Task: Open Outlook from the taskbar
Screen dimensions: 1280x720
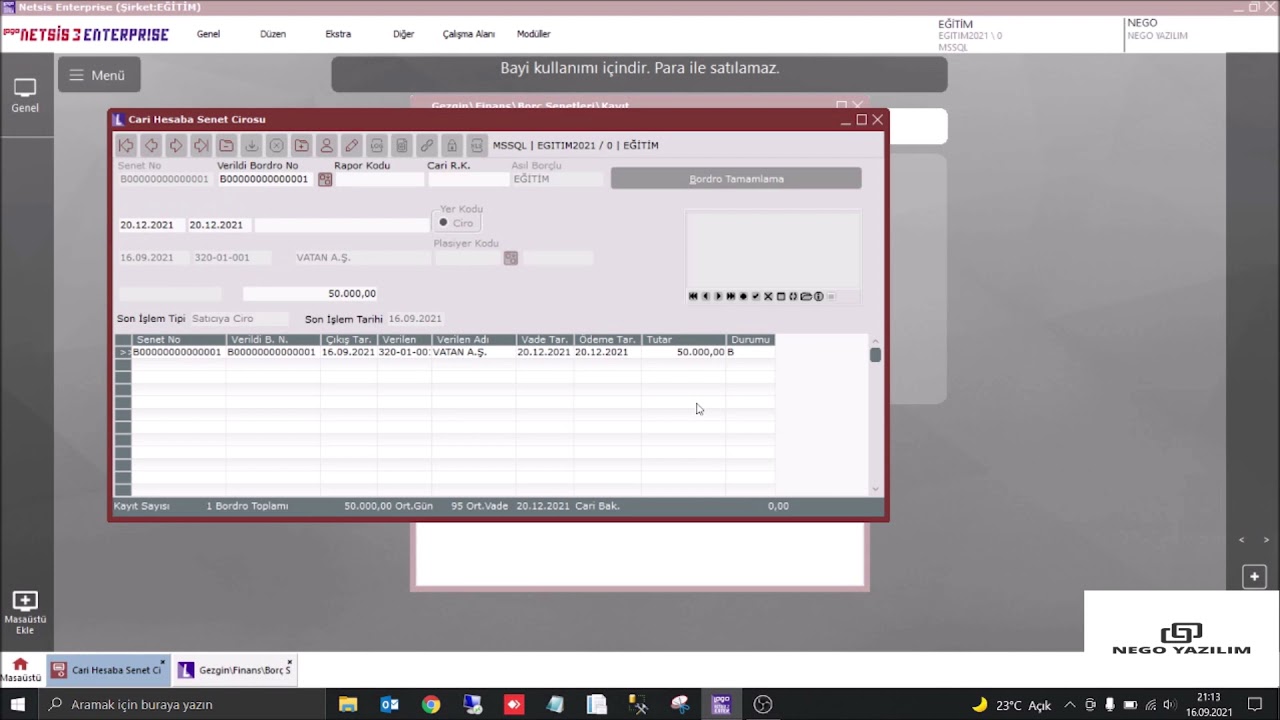Action: point(390,705)
